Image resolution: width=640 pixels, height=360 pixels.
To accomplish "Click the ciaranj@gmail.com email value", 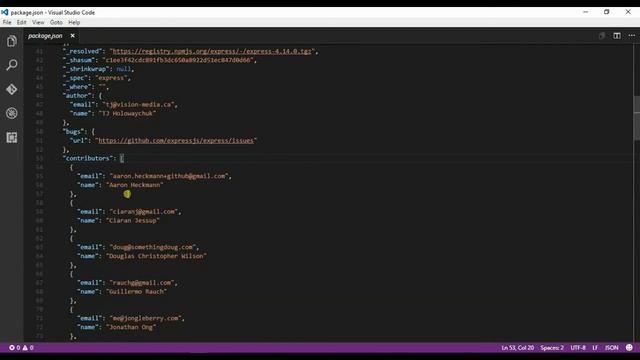I will coord(144,211).
